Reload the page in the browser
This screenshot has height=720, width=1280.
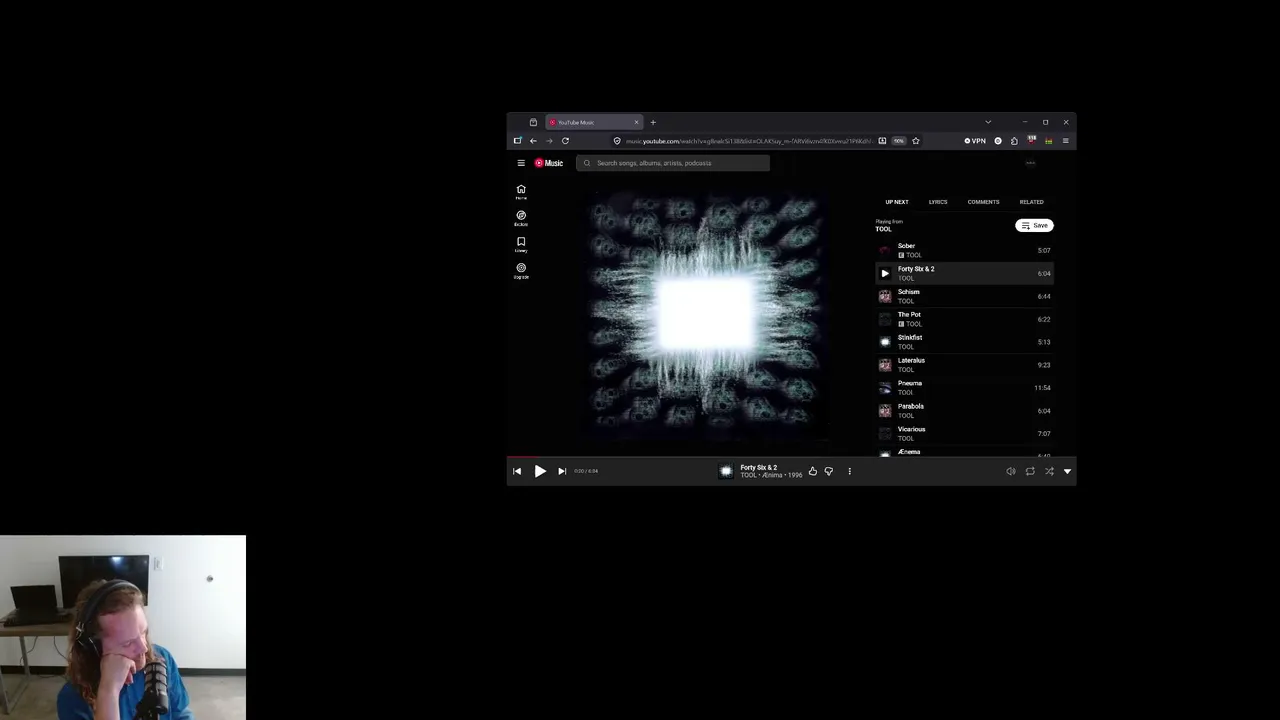click(x=565, y=141)
